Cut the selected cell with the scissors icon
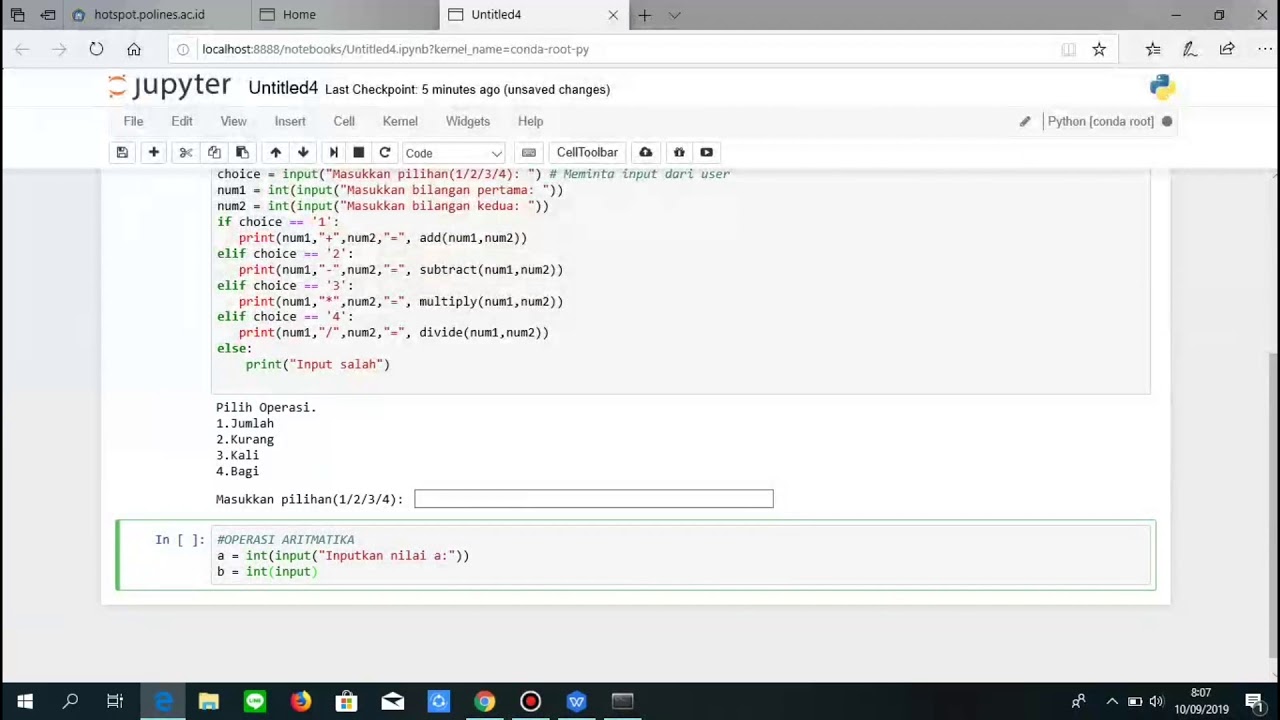Image resolution: width=1280 pixels, height=720 pixels. [185, 153]
